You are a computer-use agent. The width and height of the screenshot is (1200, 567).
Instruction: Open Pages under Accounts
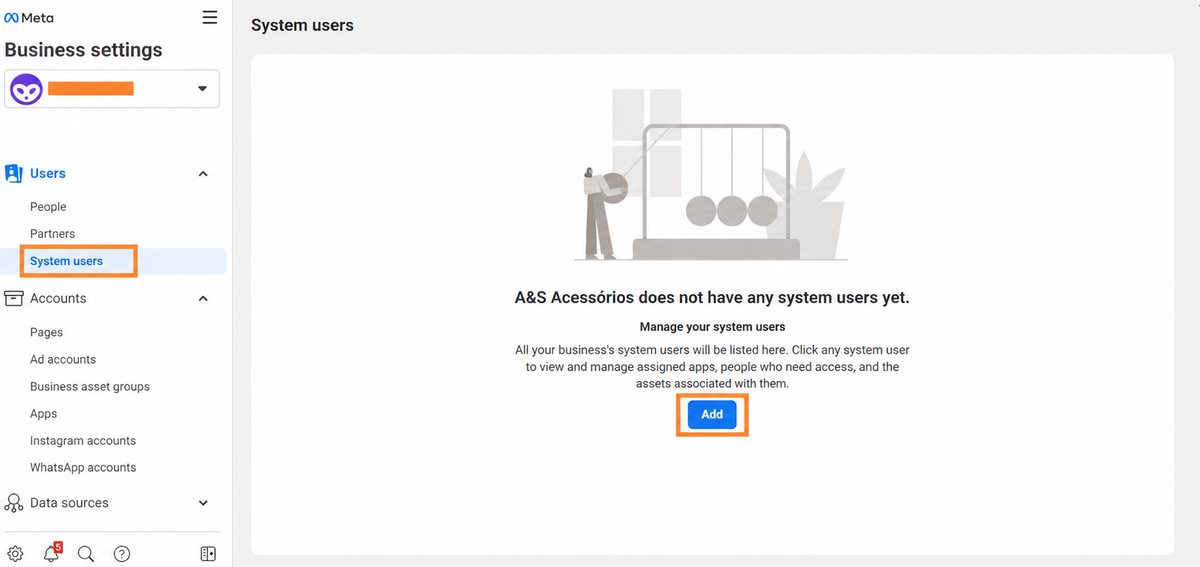point(46,332)
